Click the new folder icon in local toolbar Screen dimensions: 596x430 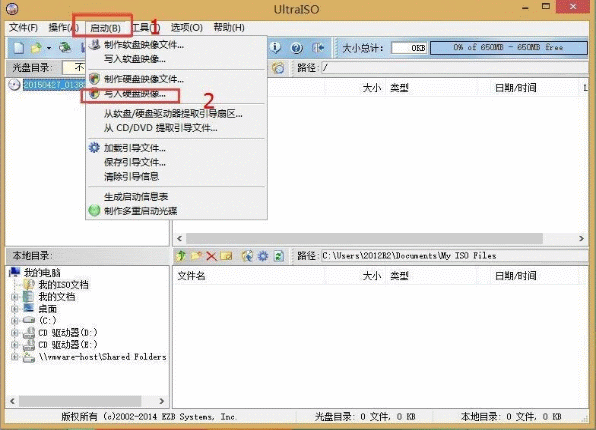click(196, 255)
